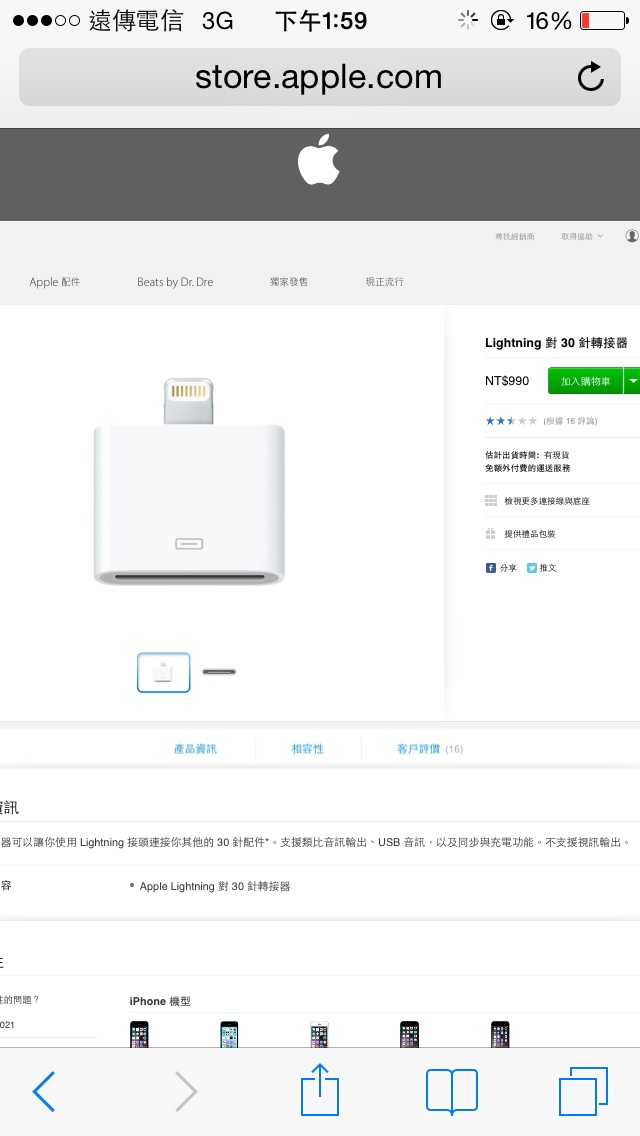Tap the store.apple.com address bar
This screenshot has height=1136, width=640.
click(x=320, y=77)
